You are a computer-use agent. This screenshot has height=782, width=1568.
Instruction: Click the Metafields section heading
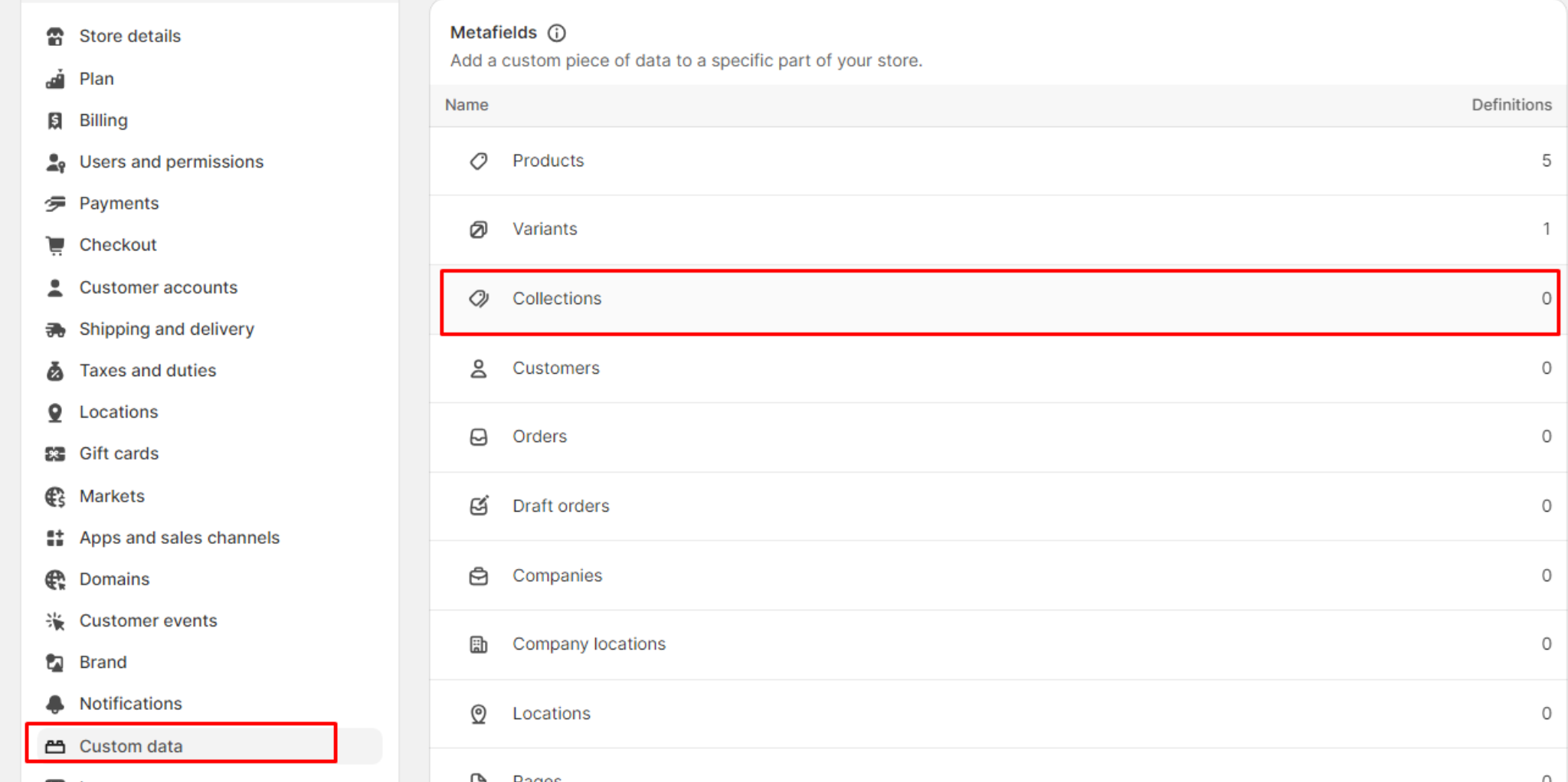493,33
